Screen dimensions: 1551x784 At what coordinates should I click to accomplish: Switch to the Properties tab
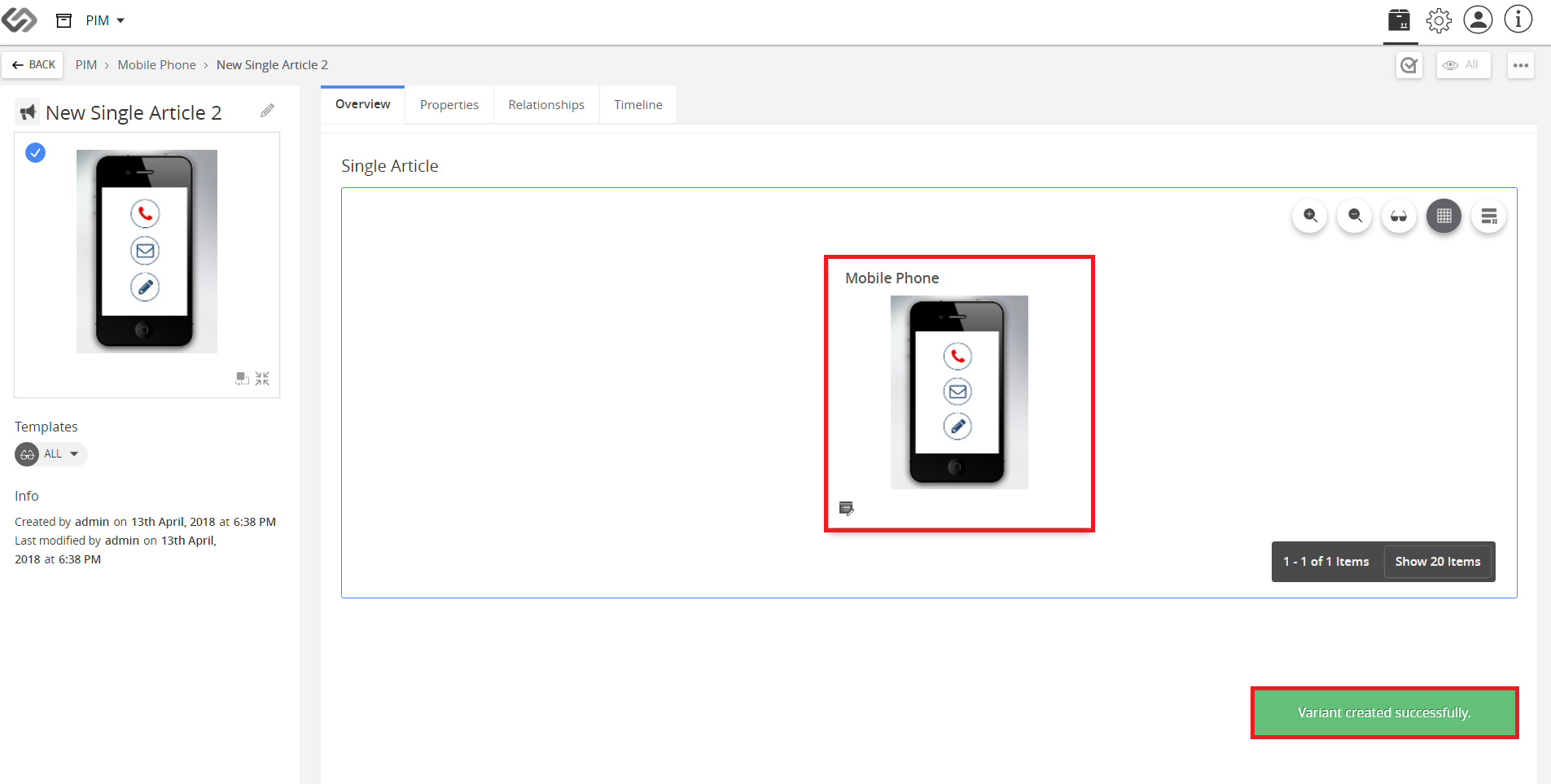[x=449, y=105]
